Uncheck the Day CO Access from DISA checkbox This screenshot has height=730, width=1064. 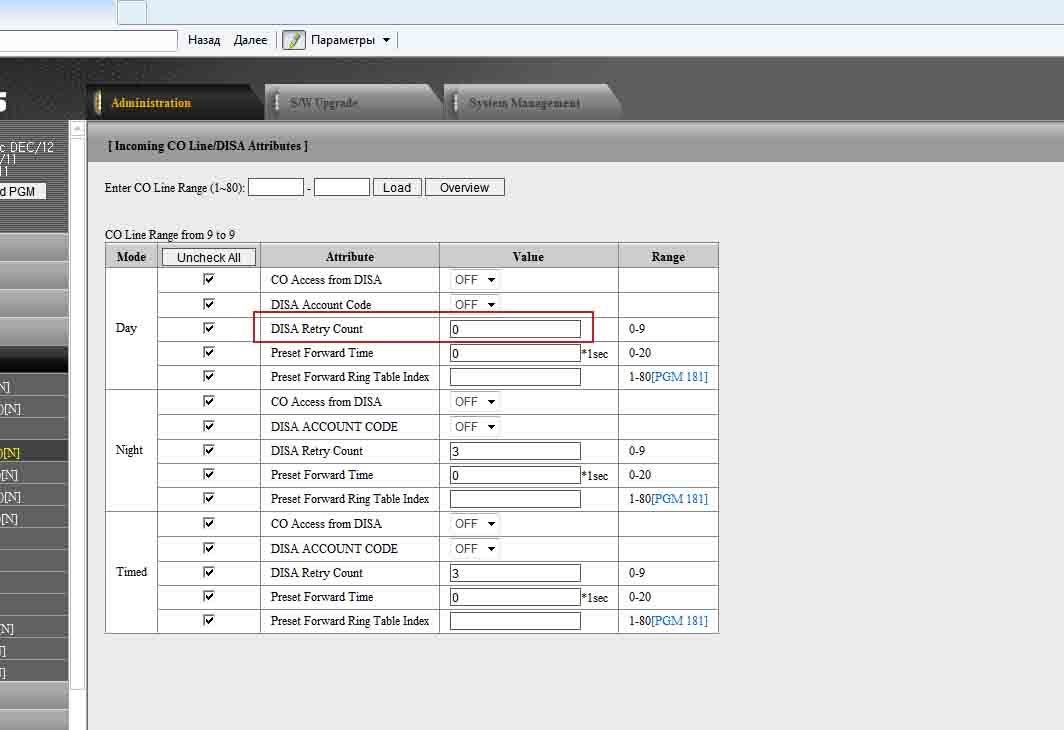[x=209, y=280]
